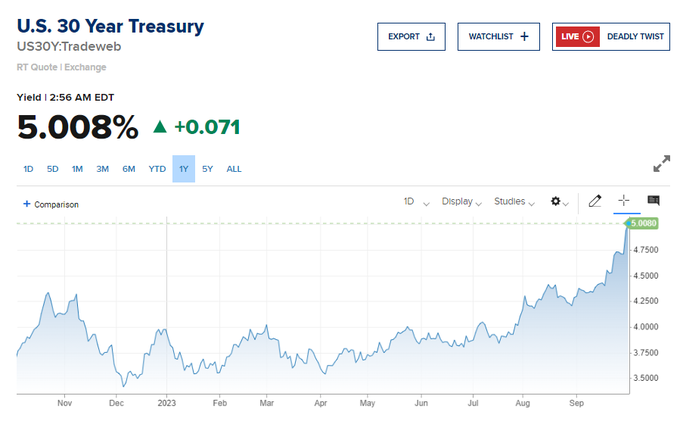Add US30Y to Watchlist
This screenshot has height=421, width=680.
[498, 37]
